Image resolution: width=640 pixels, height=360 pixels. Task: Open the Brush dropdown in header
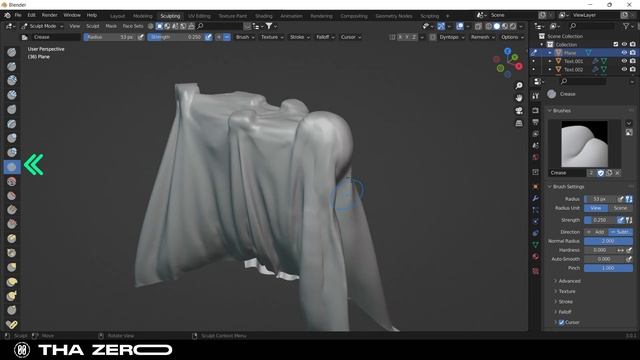[x=245, y=37]
